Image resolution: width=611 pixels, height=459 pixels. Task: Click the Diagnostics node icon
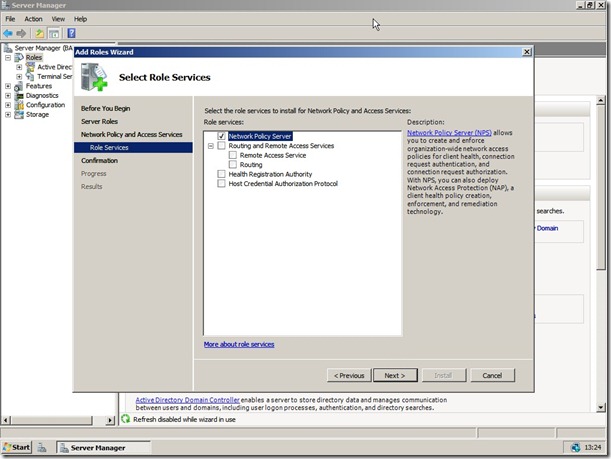[19, 95]
